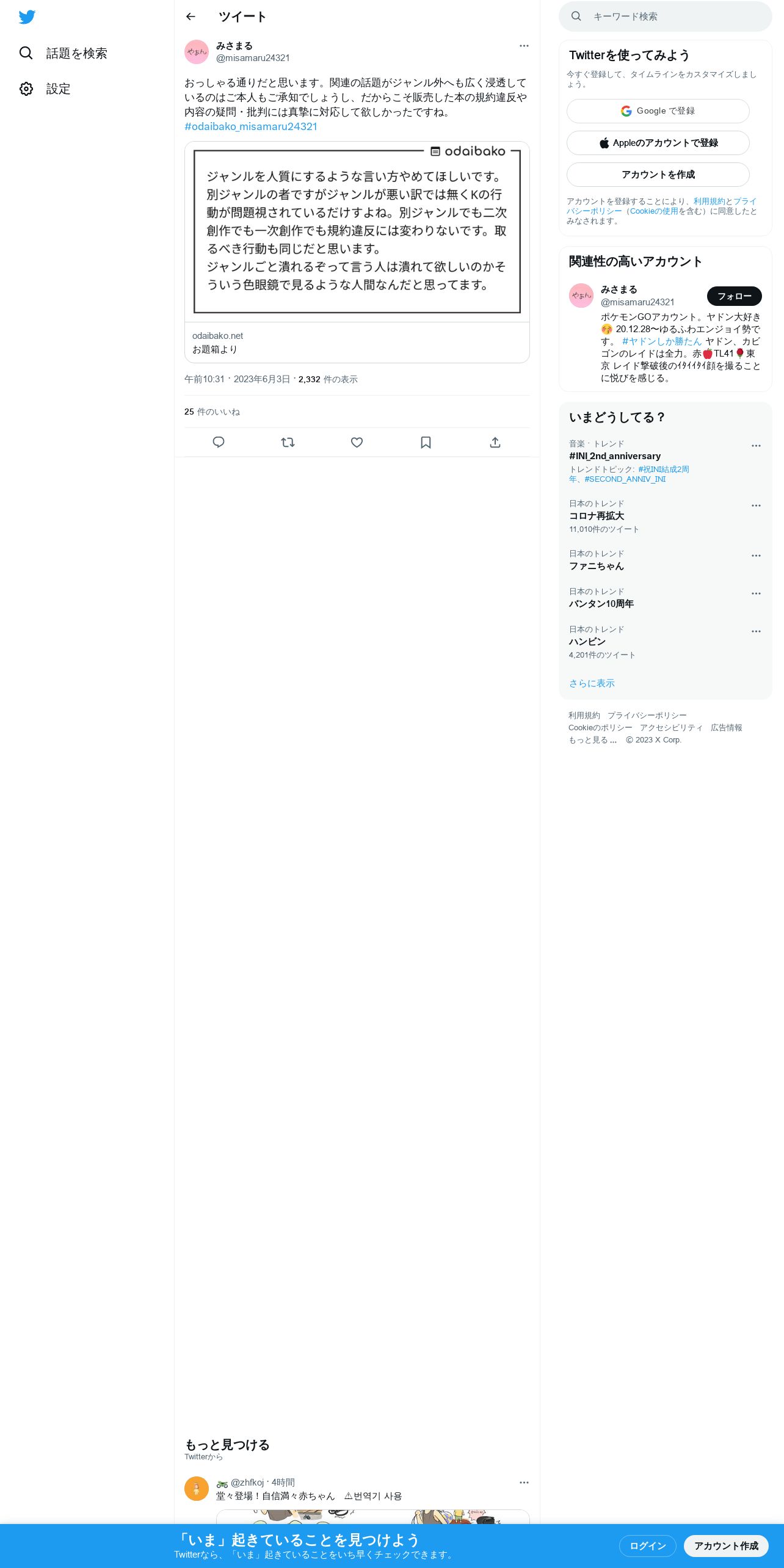
Task: Click the search magnifier sidebar icon
Action: (26, 53)
